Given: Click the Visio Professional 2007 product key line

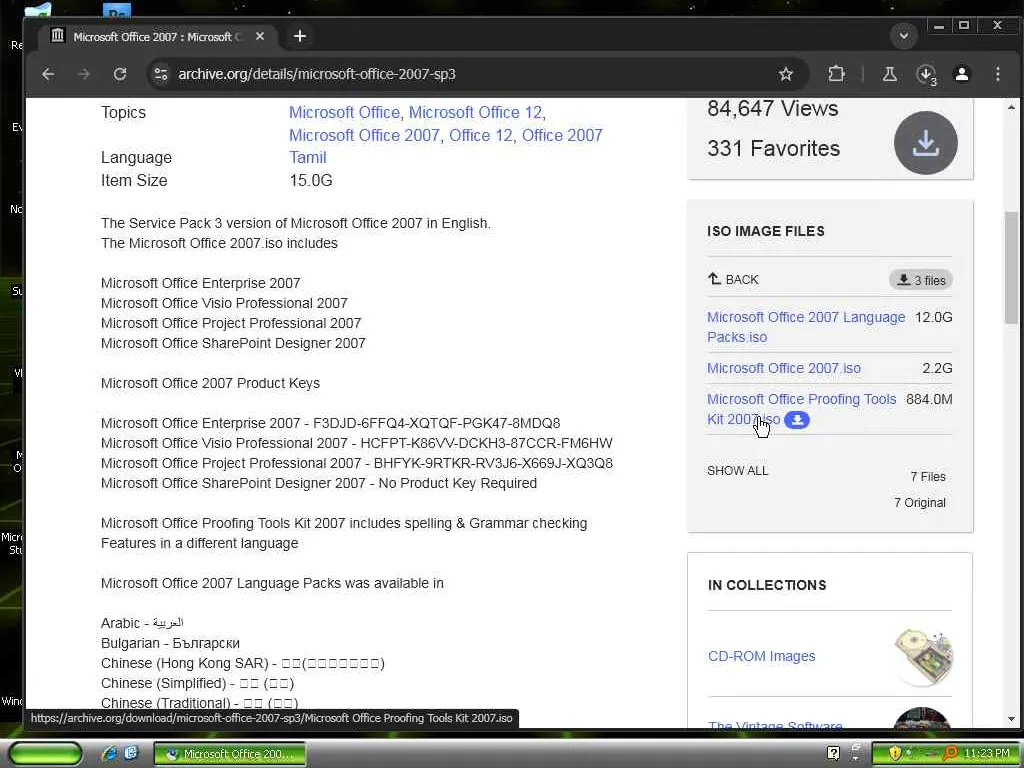Looking at the screenshot, I should tap(357, 443).
